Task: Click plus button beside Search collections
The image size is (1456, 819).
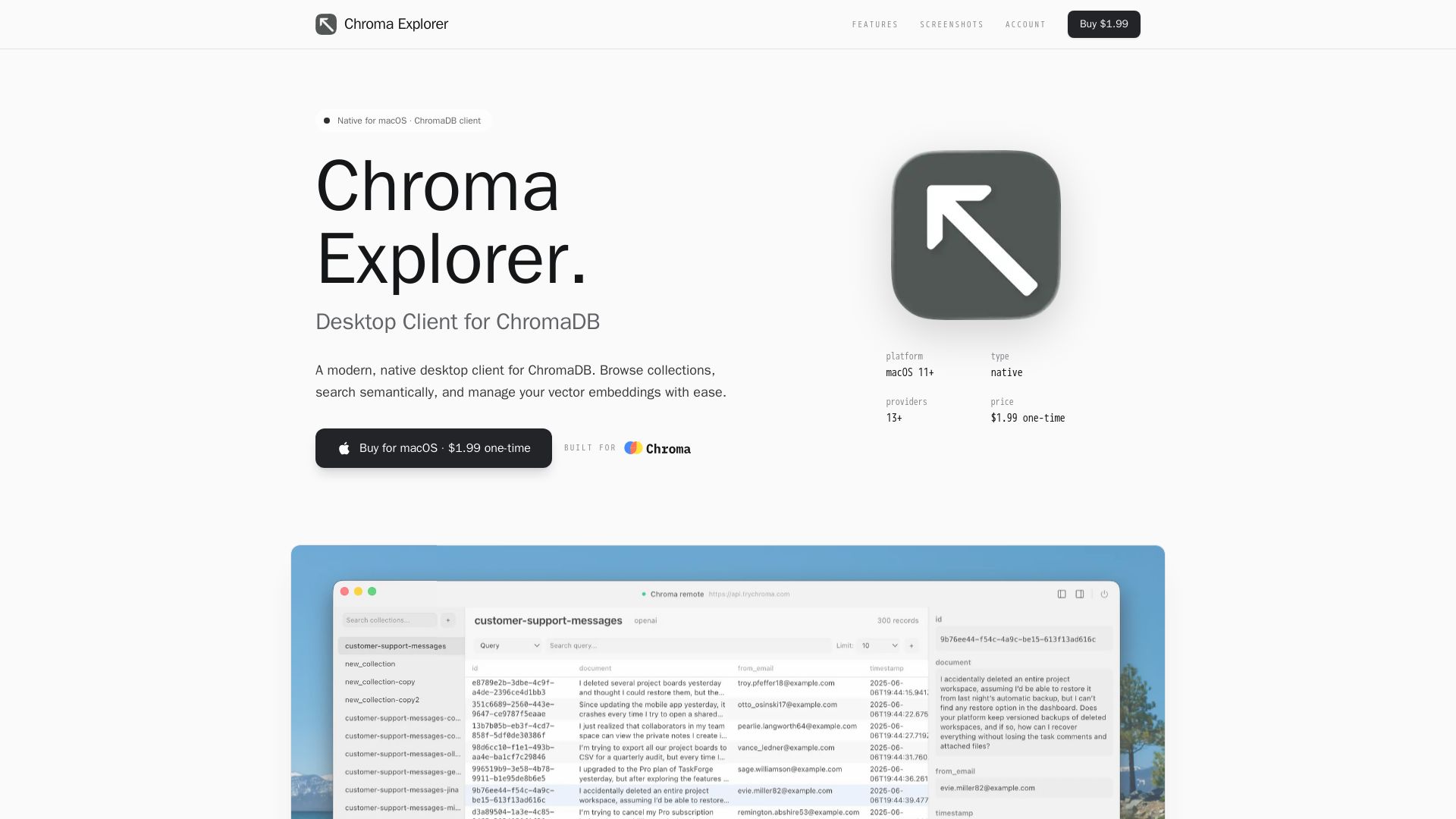Action: (x=448, y=620)
